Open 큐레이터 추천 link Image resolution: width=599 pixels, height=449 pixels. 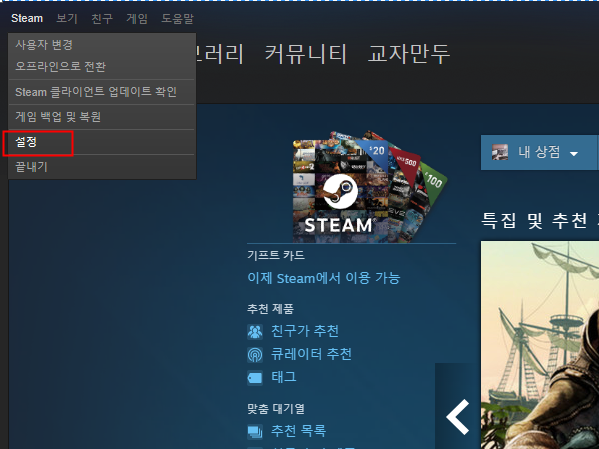[311, 354]
